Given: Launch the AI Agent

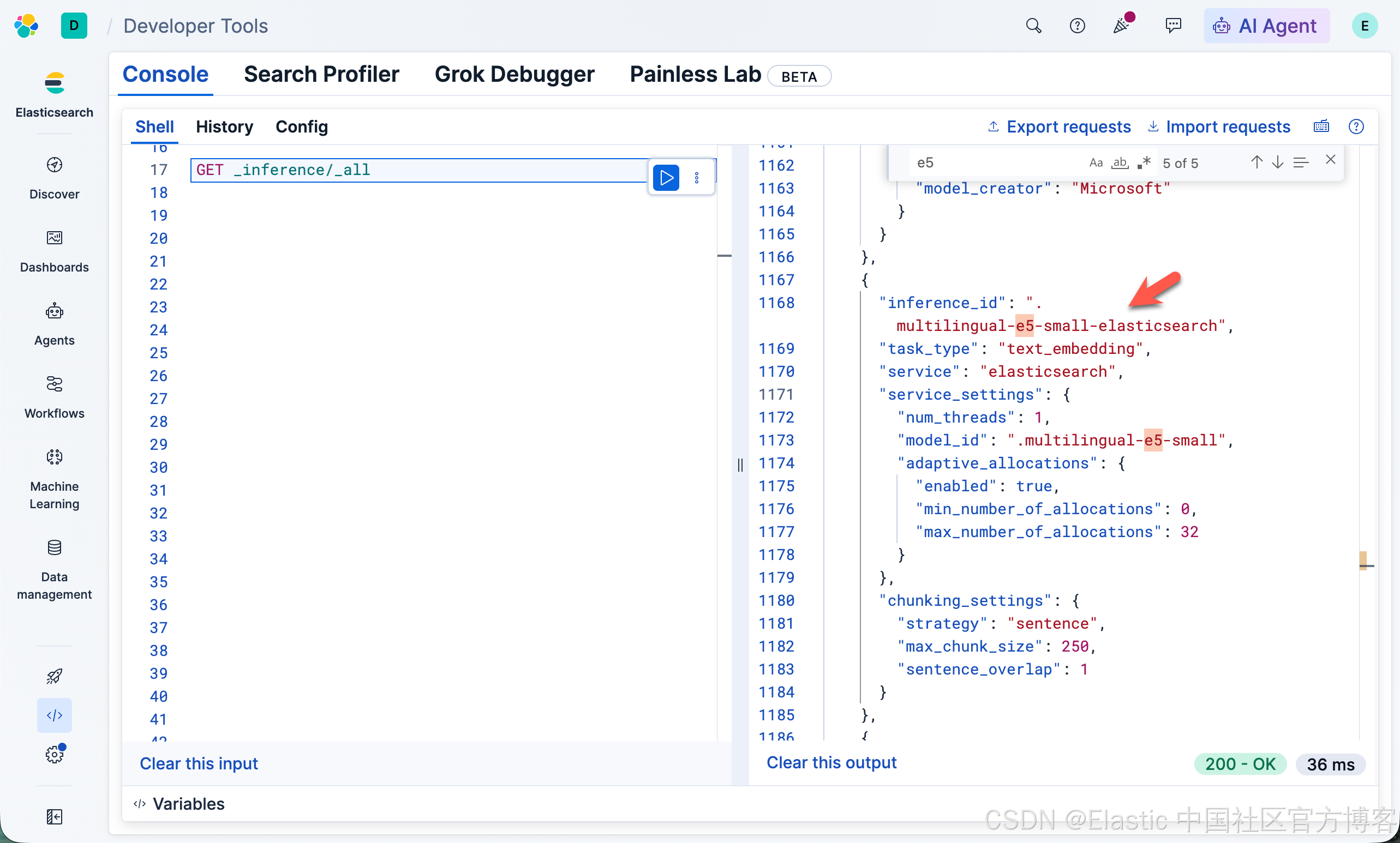Looking at the screenshot, I should 1266,26.
